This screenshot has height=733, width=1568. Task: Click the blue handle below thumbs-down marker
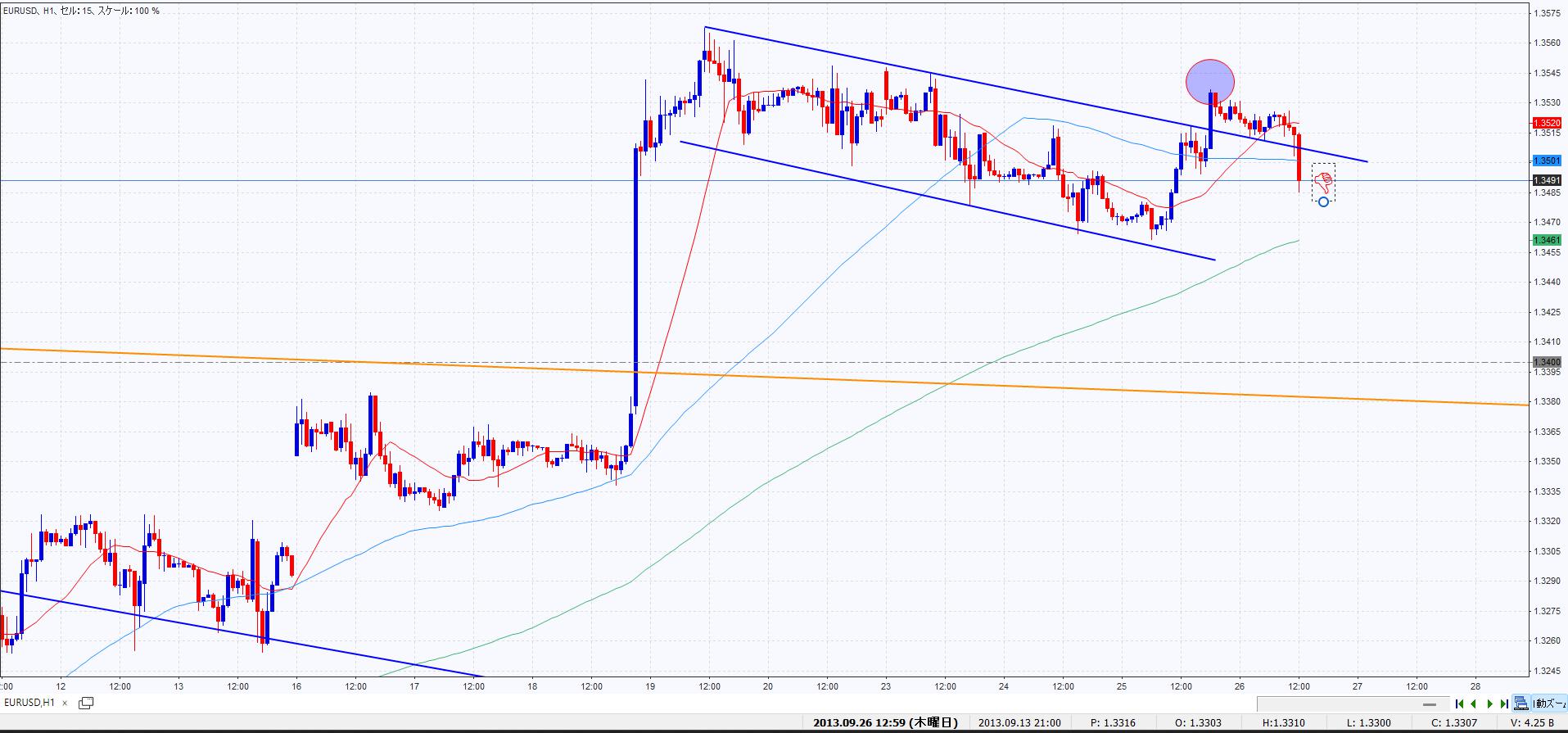[1323, 202]
